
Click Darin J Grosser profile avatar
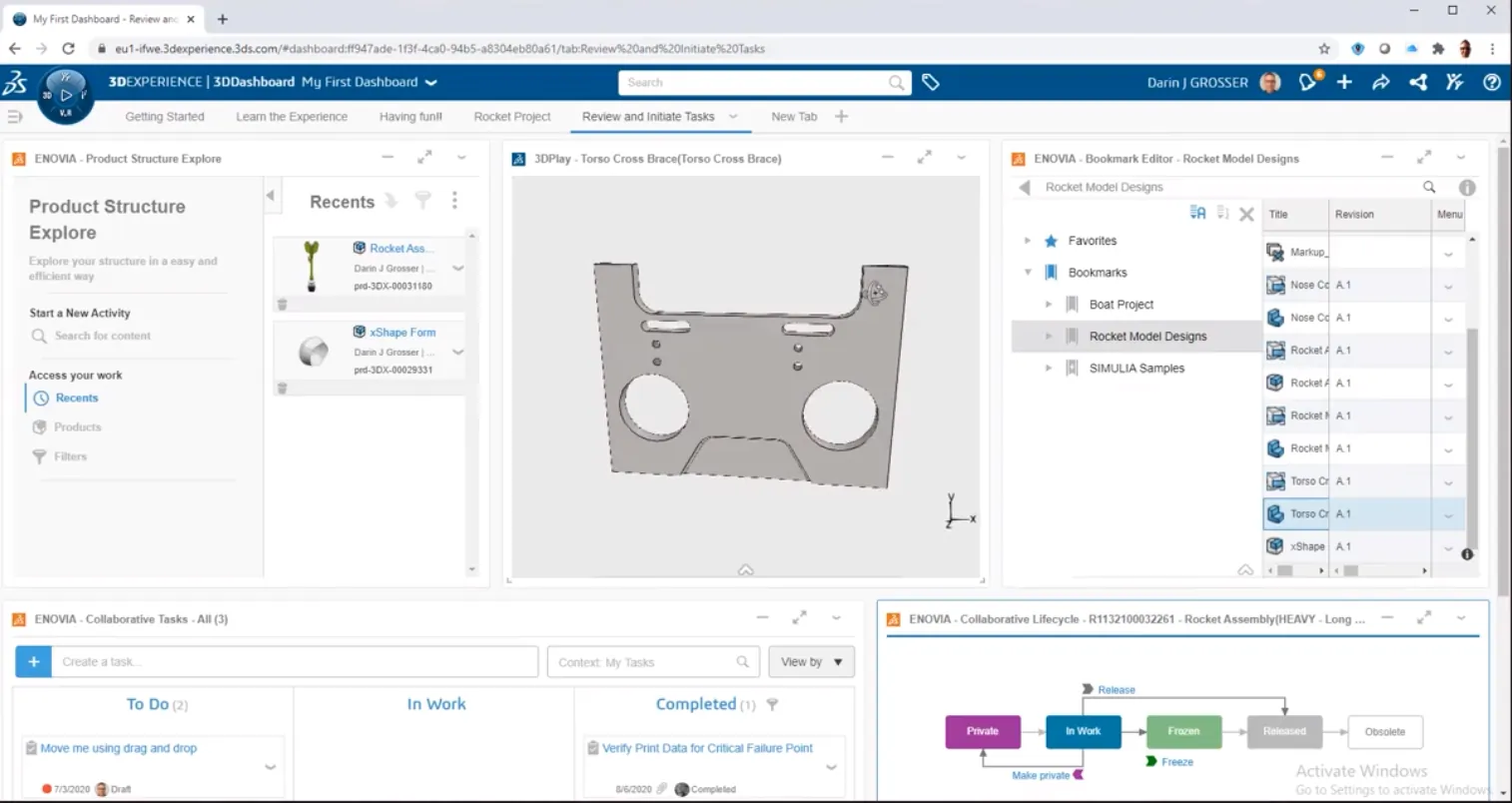pos(1270,82)
